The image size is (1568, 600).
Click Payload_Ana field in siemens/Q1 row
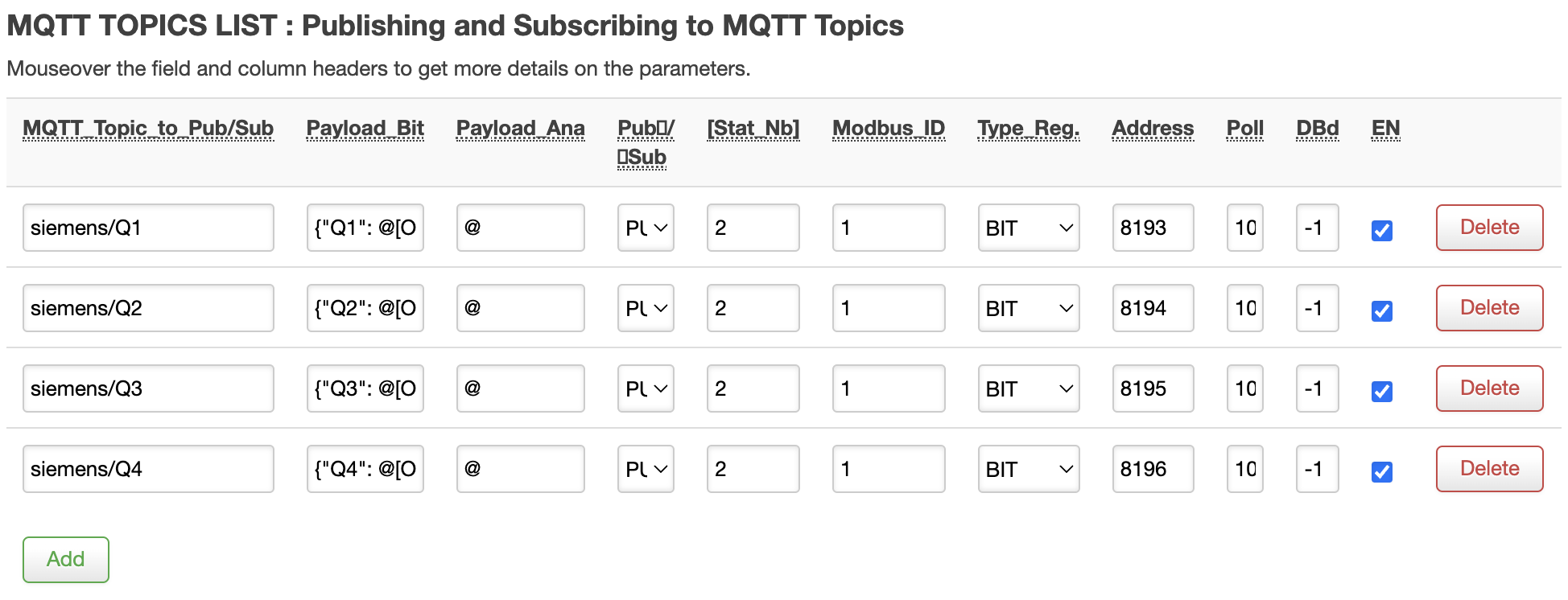tap(520, 228)
